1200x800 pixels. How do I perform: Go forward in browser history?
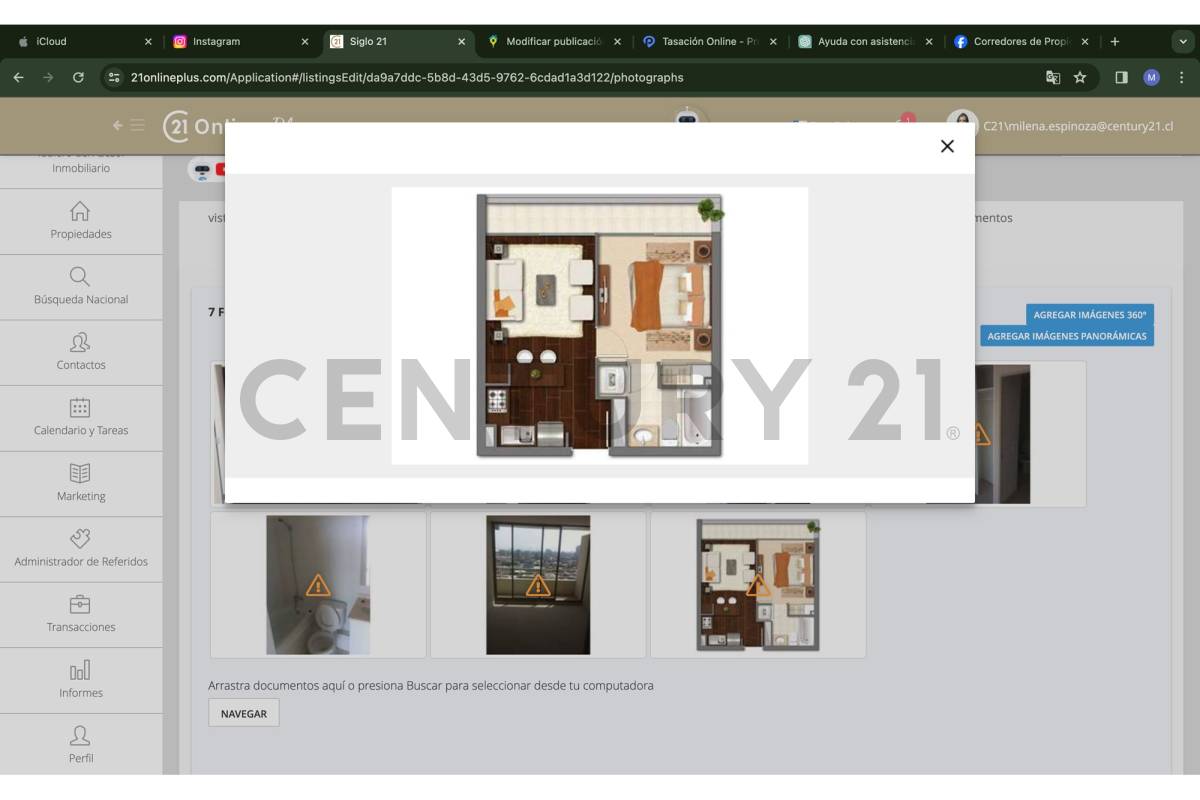click(48, 77)
